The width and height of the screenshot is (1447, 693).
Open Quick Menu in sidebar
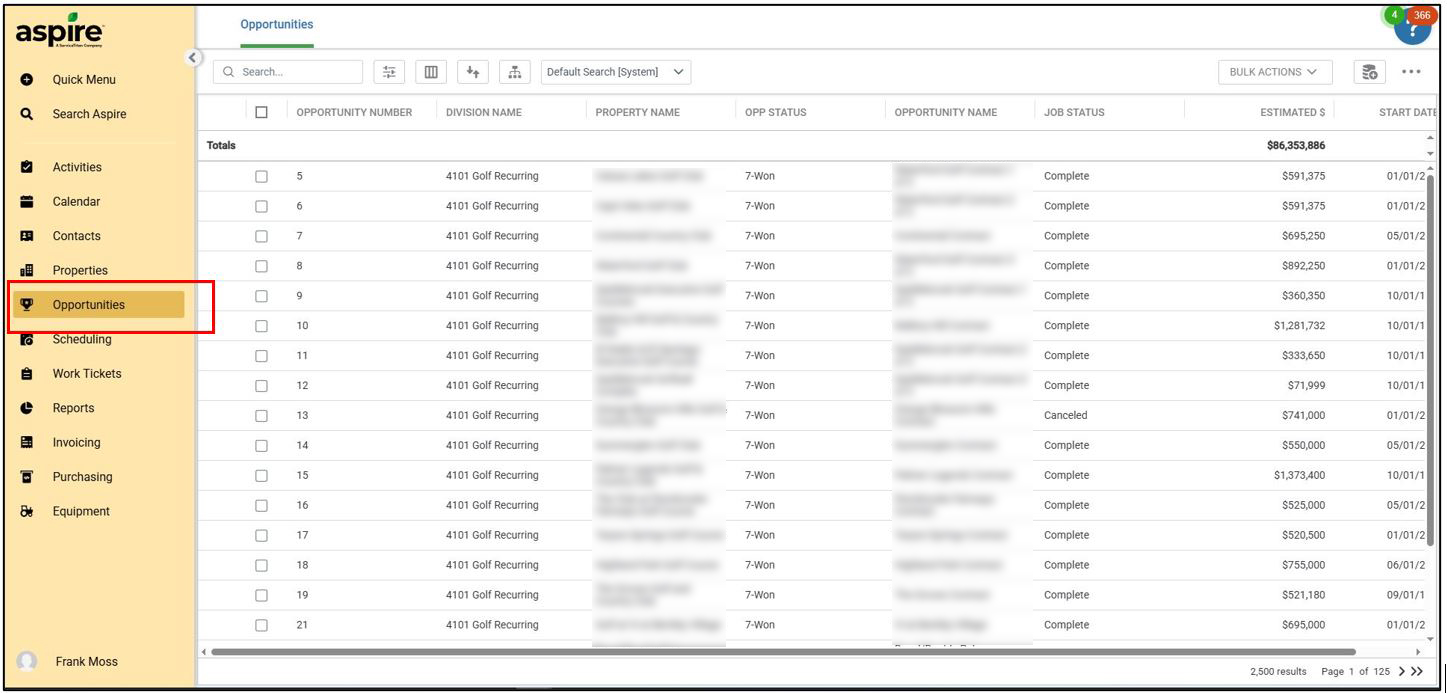pyautogui.click(x=84, y=80)
